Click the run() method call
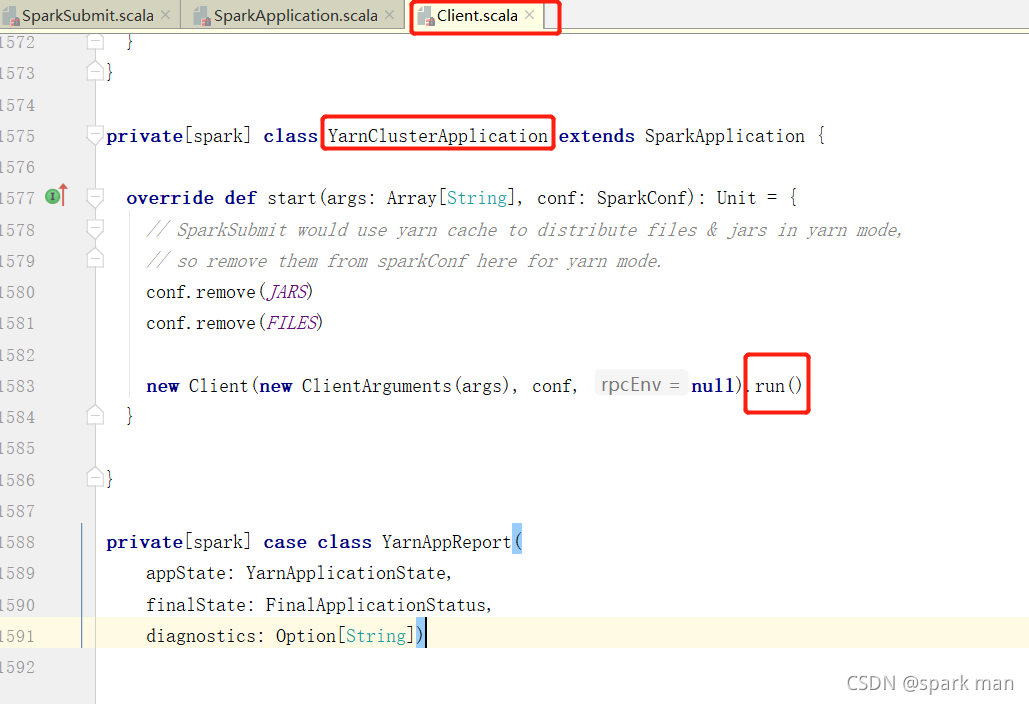This screenshot has height=704, width=1029. pyautogui.click(x=778, y=386)
